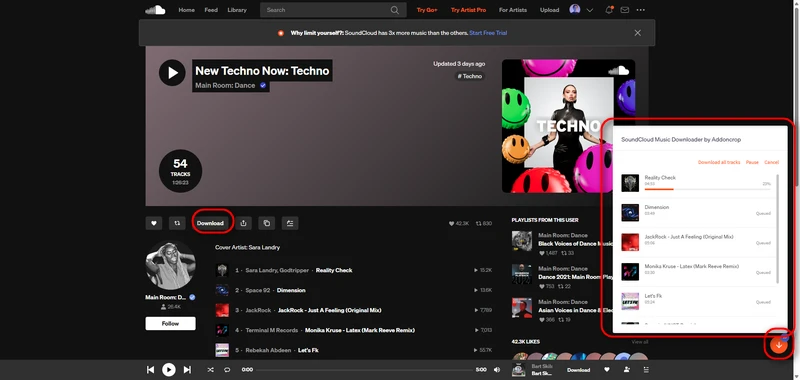Repost the playlist
This screenshot has height=380, width=800.
point(177,223)
